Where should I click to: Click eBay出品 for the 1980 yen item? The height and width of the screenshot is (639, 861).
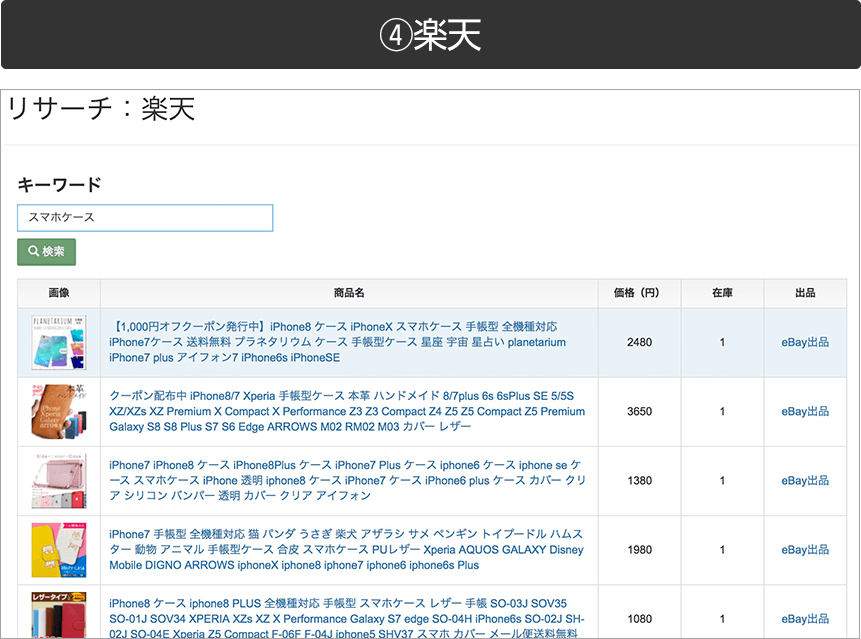[805, 549]
